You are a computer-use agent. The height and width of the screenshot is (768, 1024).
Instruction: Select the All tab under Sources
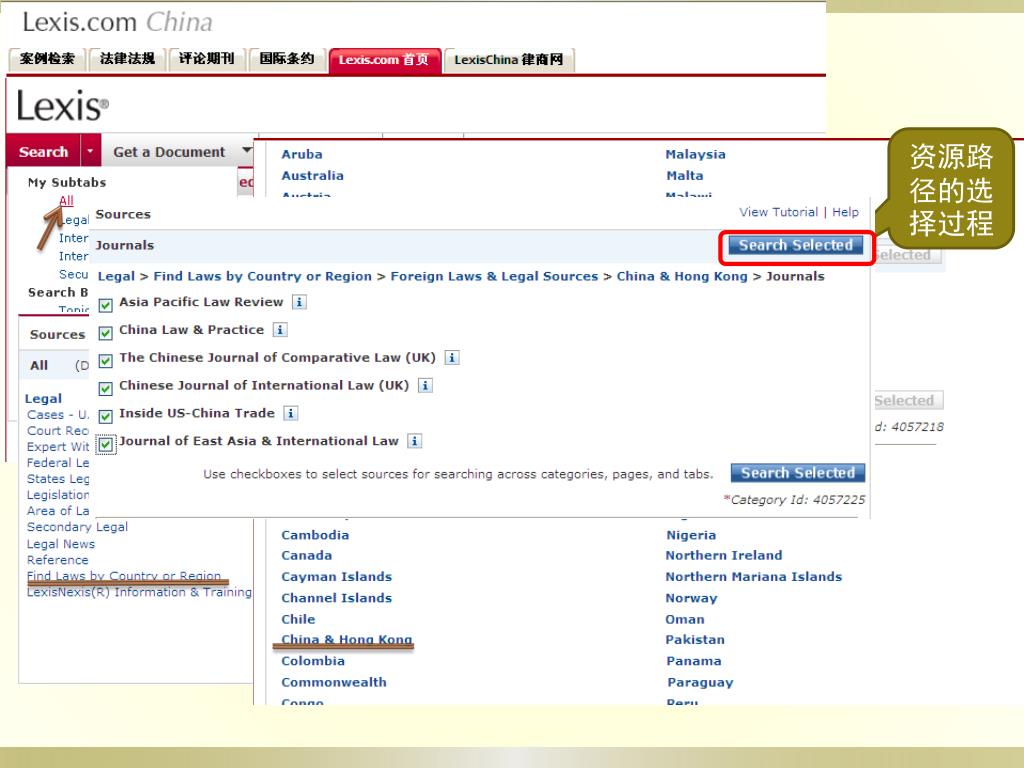pyautogui.click(x=39, y=365)
